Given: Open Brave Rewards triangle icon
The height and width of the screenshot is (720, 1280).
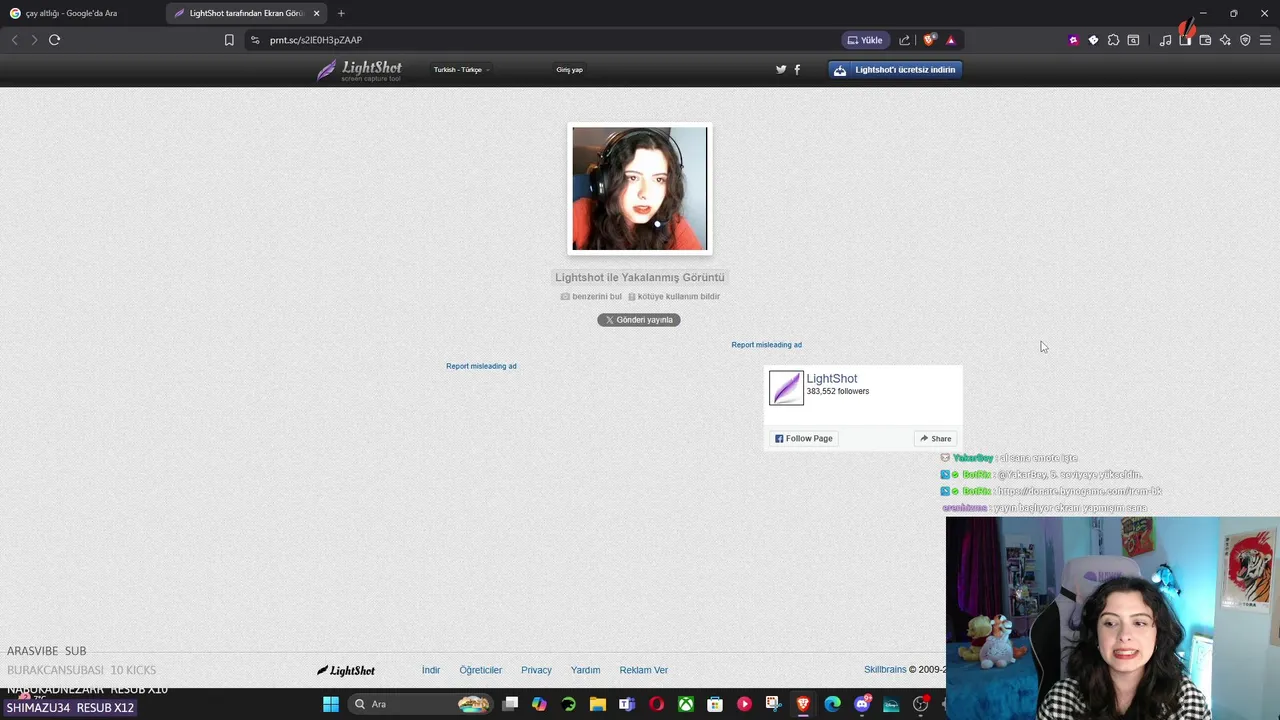Looking at the screenshot, I should coord(951,40).
